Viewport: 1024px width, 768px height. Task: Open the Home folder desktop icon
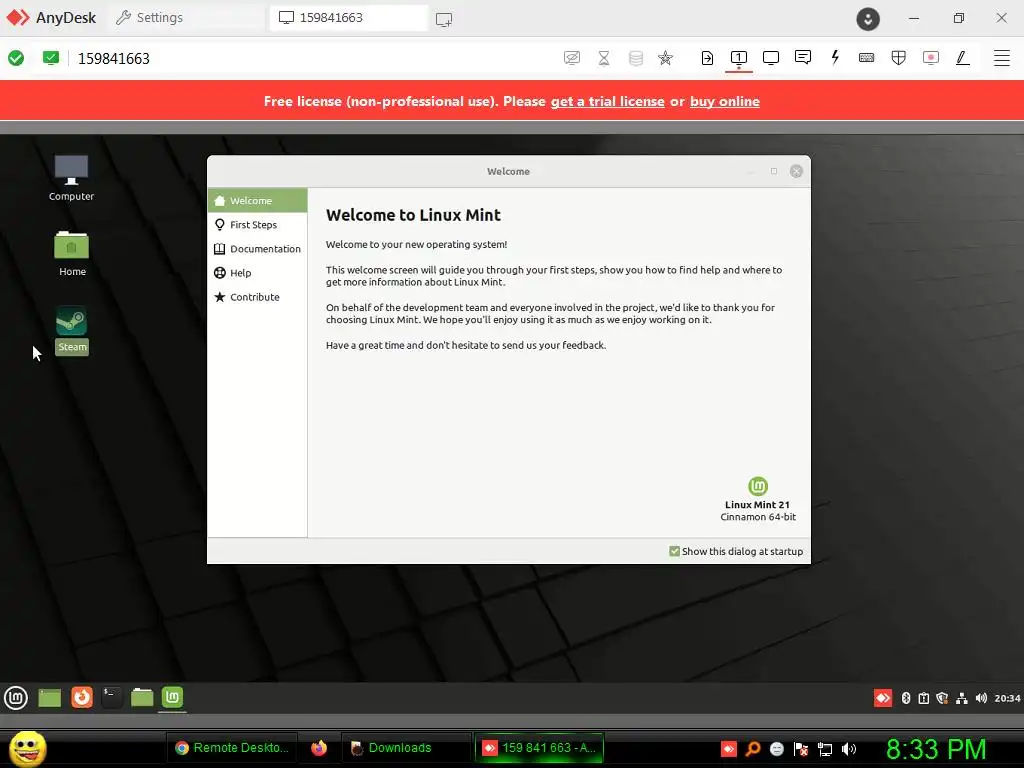pos(72,253)
